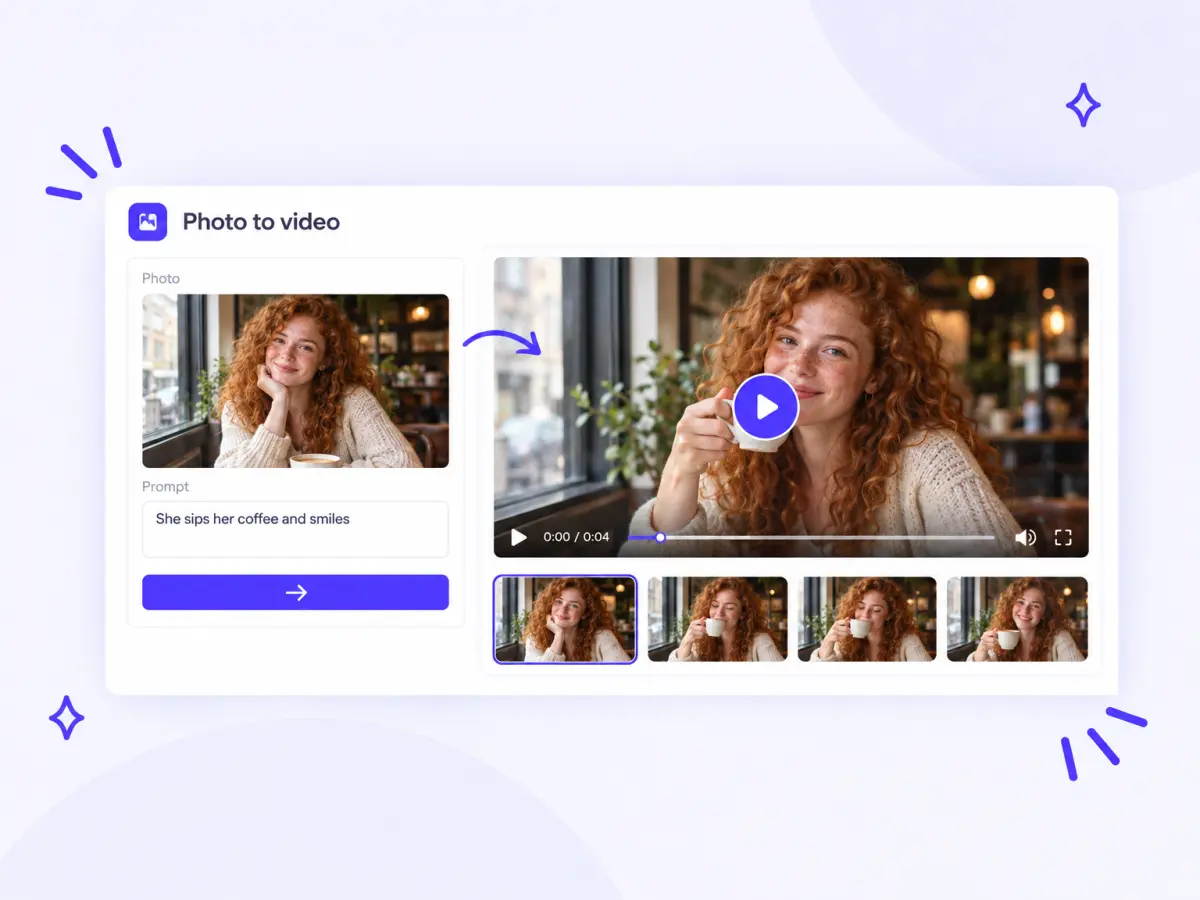This screenshot has height=900, width=1200.
Task: Click the uploaded photo of woman resting chin
Action: [x=295, y=381]
